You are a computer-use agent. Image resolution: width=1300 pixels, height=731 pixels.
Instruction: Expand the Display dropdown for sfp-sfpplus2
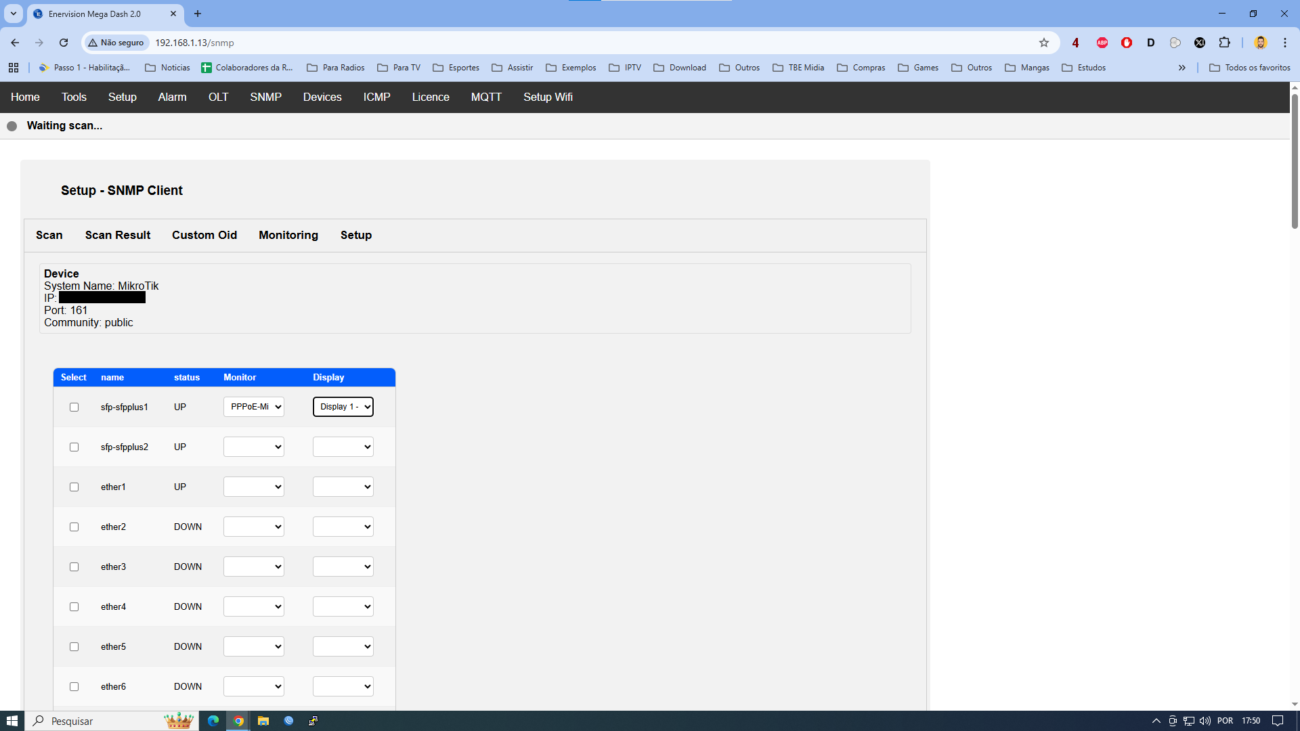[x=343, y=447]
